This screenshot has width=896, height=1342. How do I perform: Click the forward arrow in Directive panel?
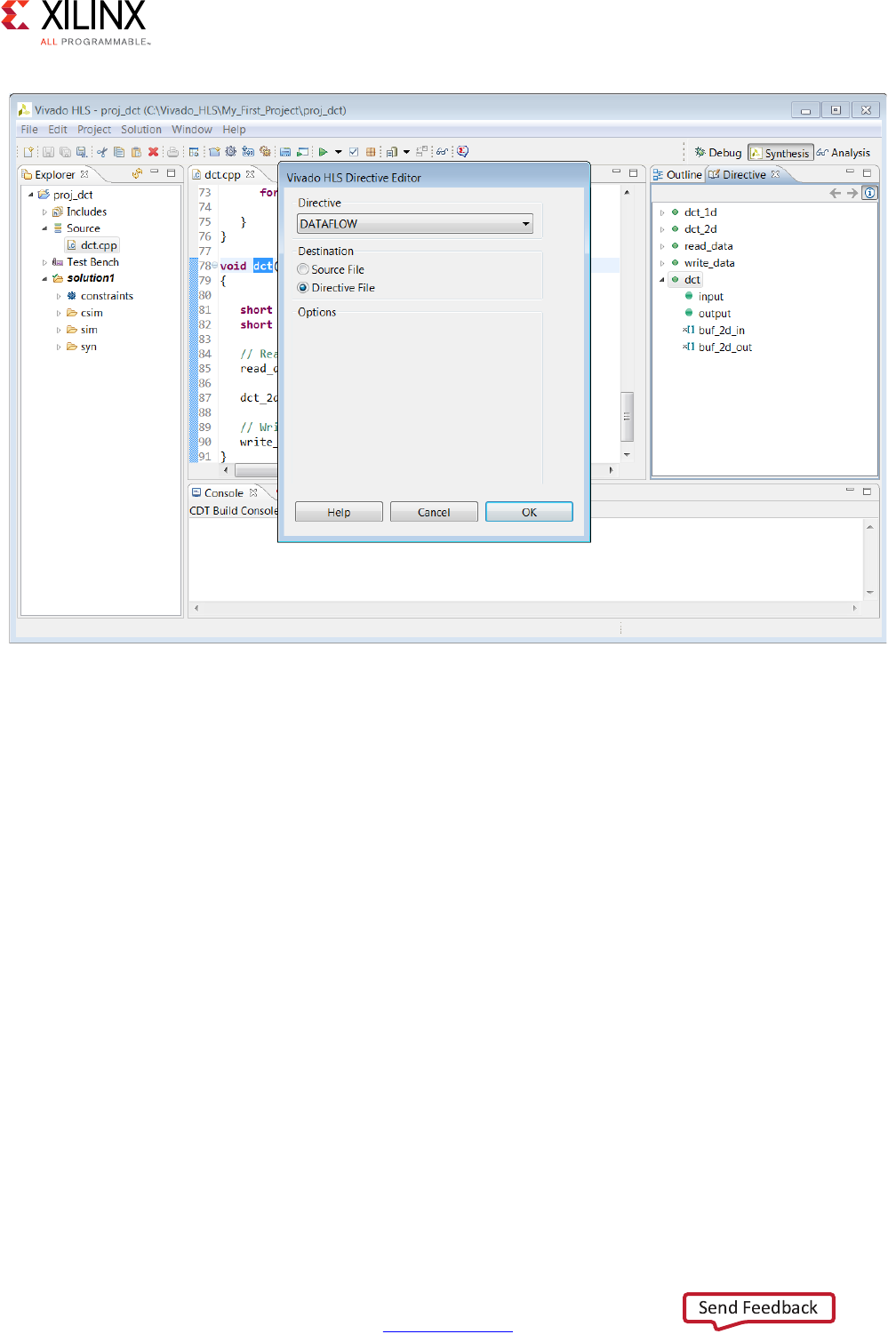coord(852,193)
